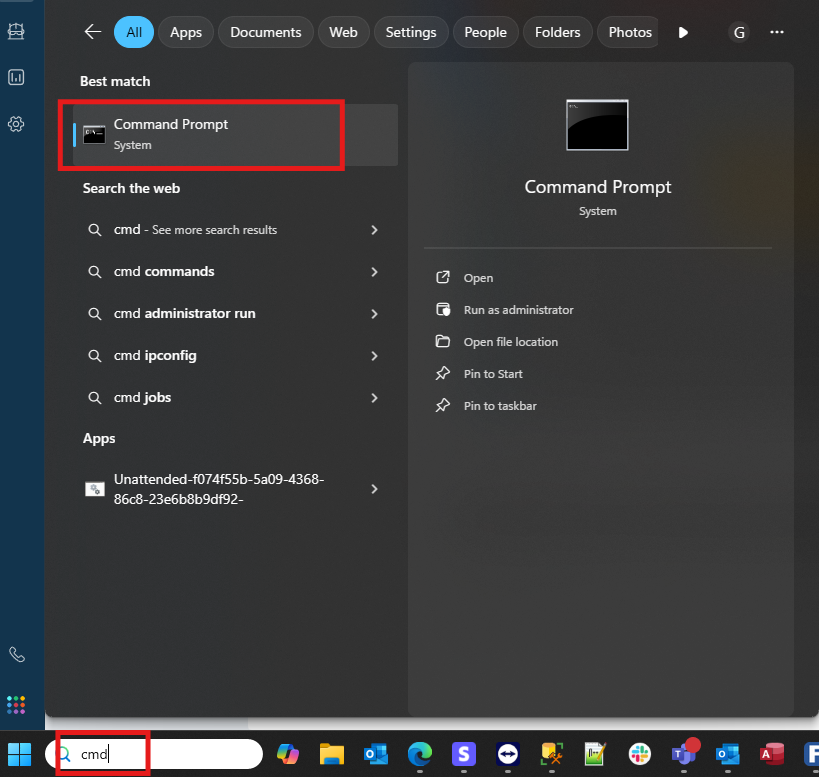
Task: Click the Command Prompt preview thumbnail
Action: tap(597, 125)
